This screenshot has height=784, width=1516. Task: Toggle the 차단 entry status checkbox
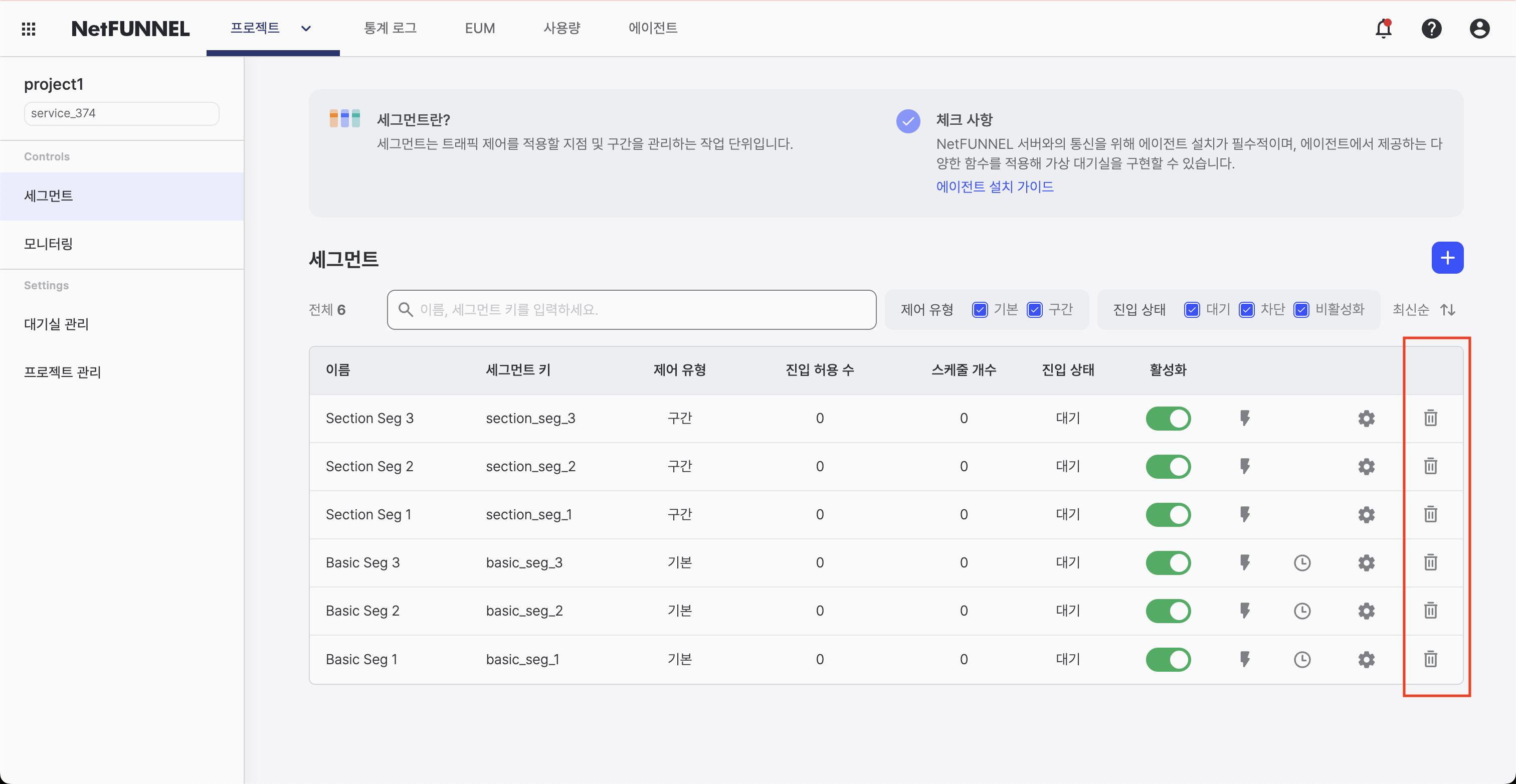tap(1246, 310)
